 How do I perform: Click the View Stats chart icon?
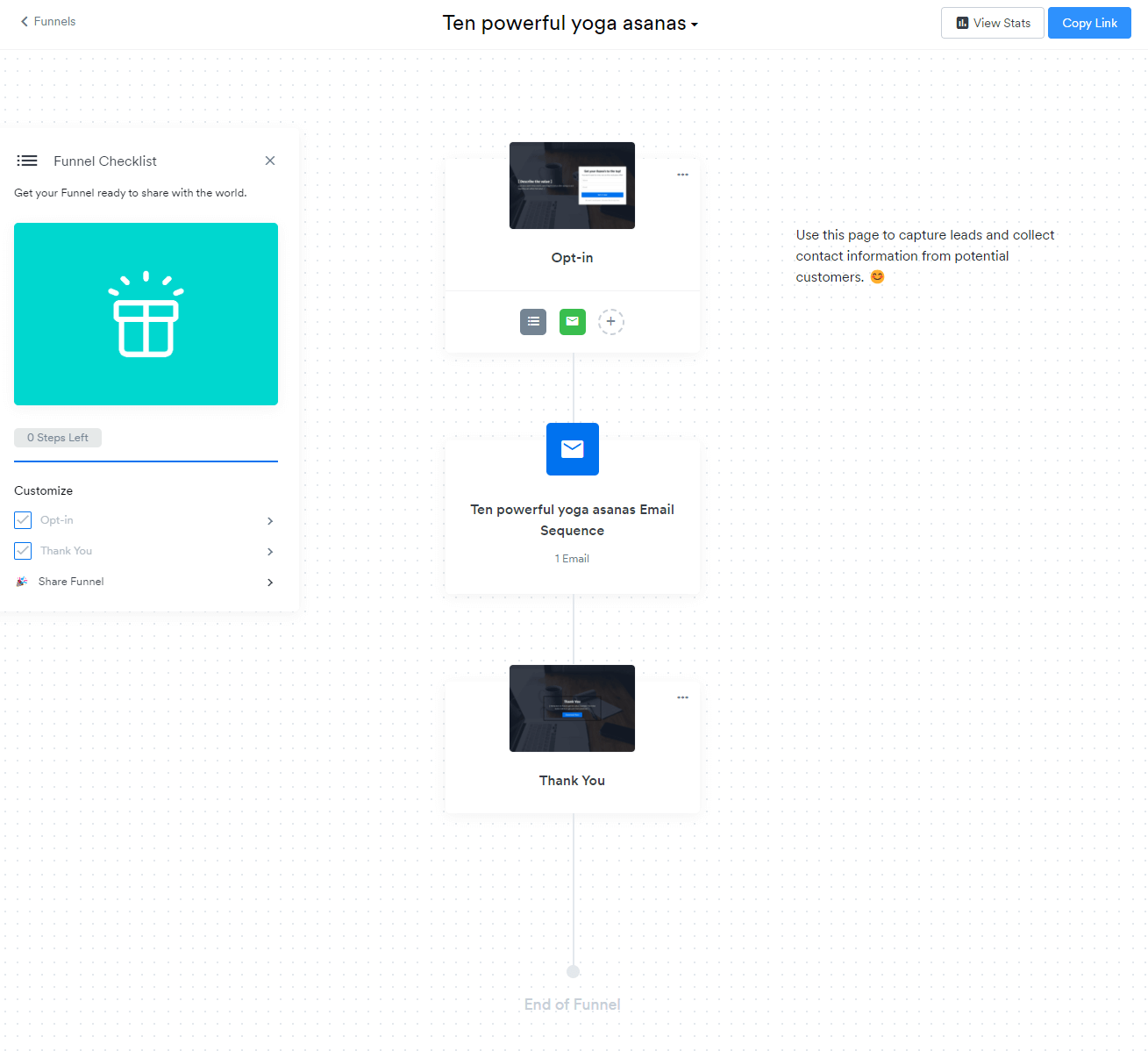click(962, 22)
